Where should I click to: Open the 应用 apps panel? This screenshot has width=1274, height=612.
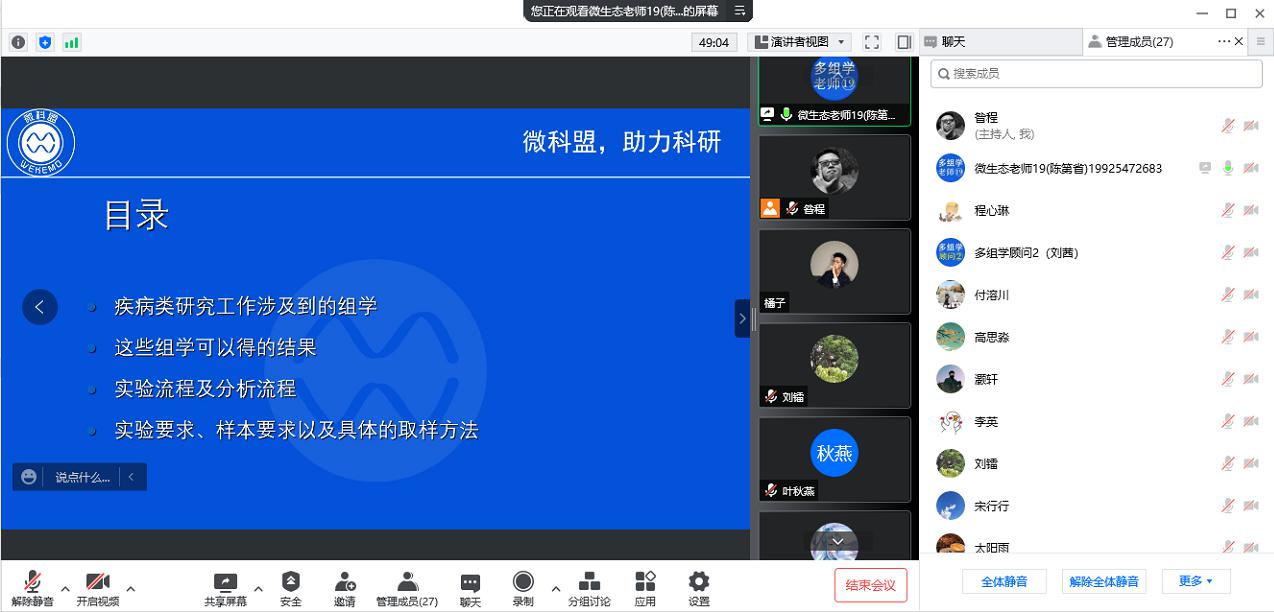click(645, 588)
